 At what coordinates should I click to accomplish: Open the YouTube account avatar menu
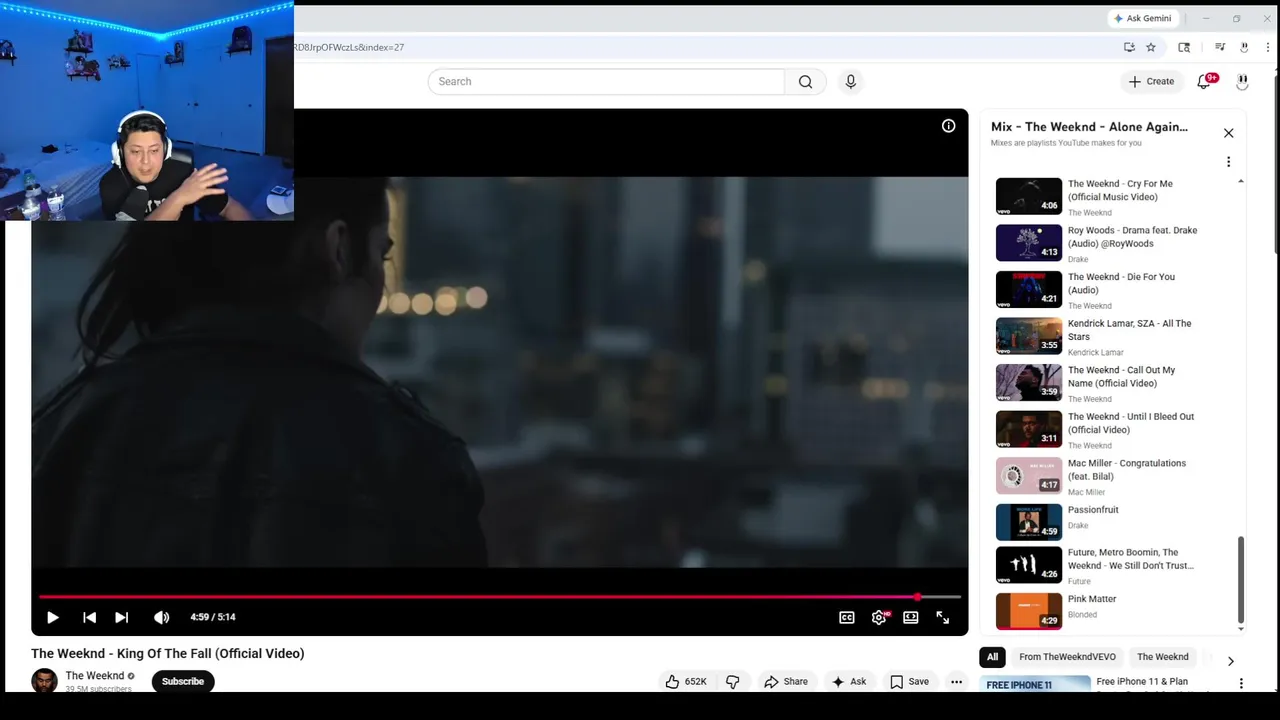[1242, 81]
